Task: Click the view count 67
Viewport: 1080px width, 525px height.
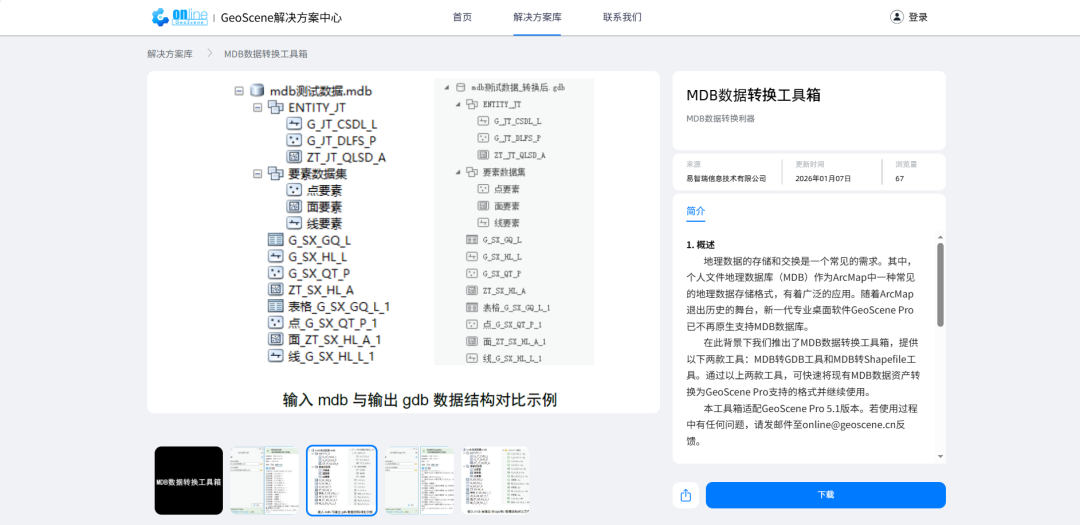Action: point(900,178)
